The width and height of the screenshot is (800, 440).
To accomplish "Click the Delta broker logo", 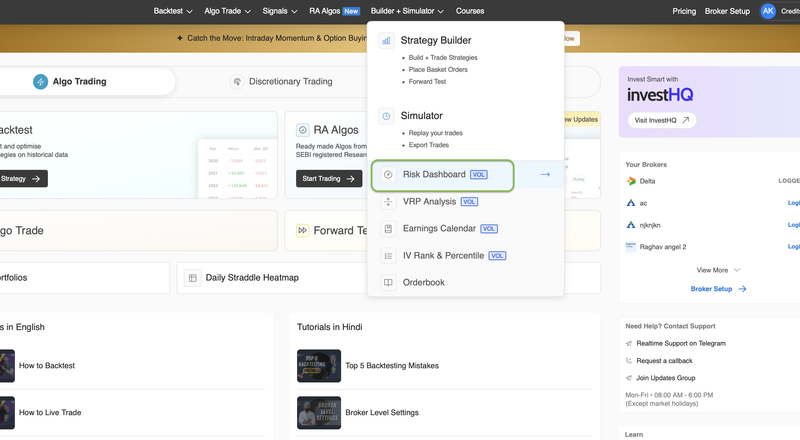I will [631, 181].
